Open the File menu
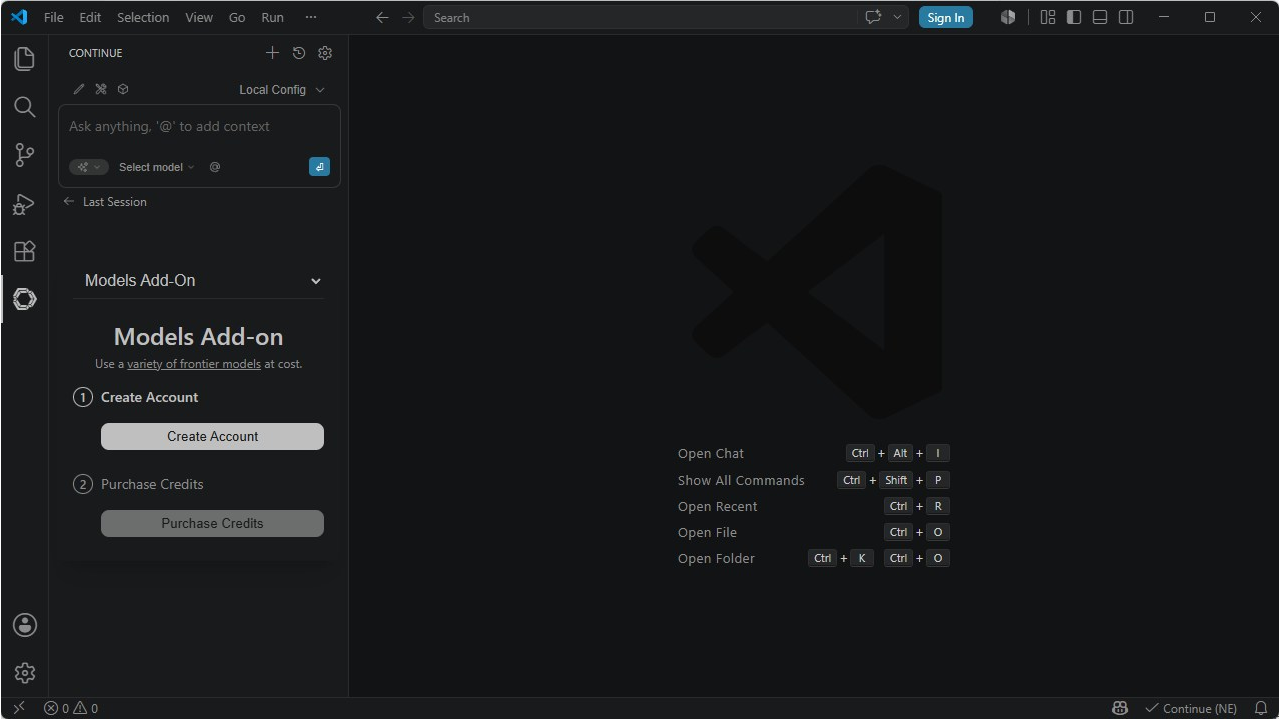Image resolution: width=1280 pixels, height=720 pixels. pyautogui.click(x=54, y=17)
